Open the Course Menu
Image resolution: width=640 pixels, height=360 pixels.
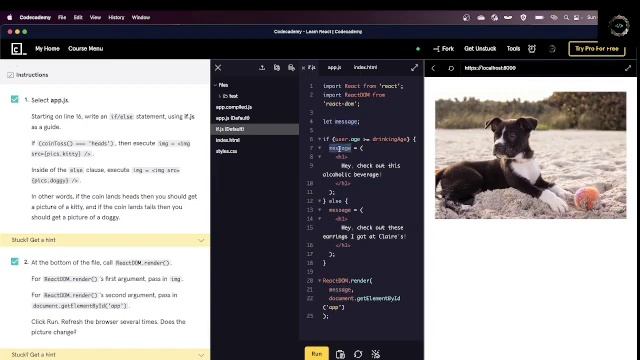click(x=86, y=49)
